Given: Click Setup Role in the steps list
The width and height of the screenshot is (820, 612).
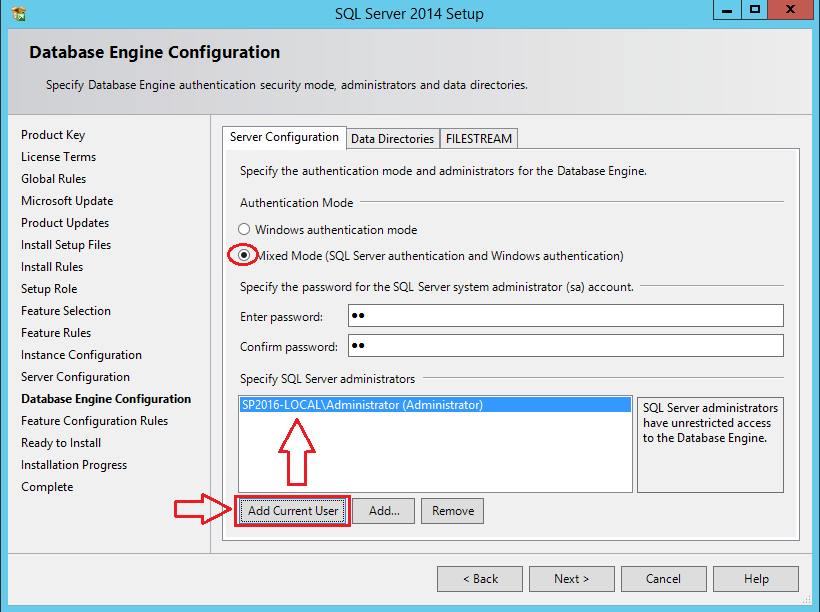Looking at the screenshot, I should click(x=49, y=289).
